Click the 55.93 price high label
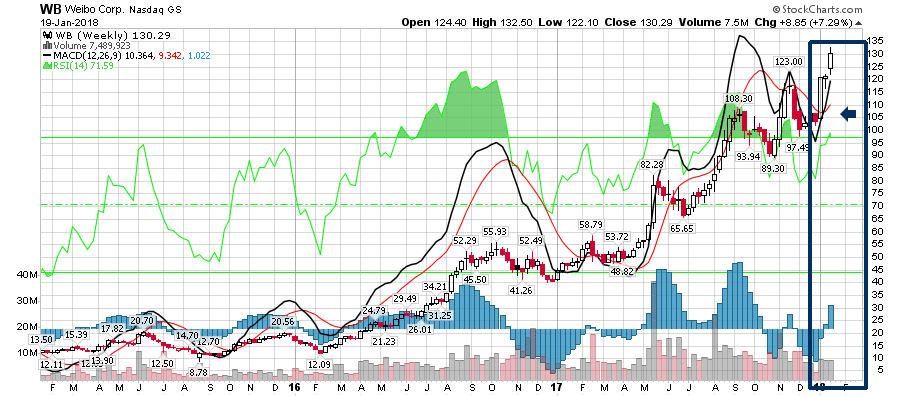This screenshot has width=900, height=396. (x=495, y=231)
